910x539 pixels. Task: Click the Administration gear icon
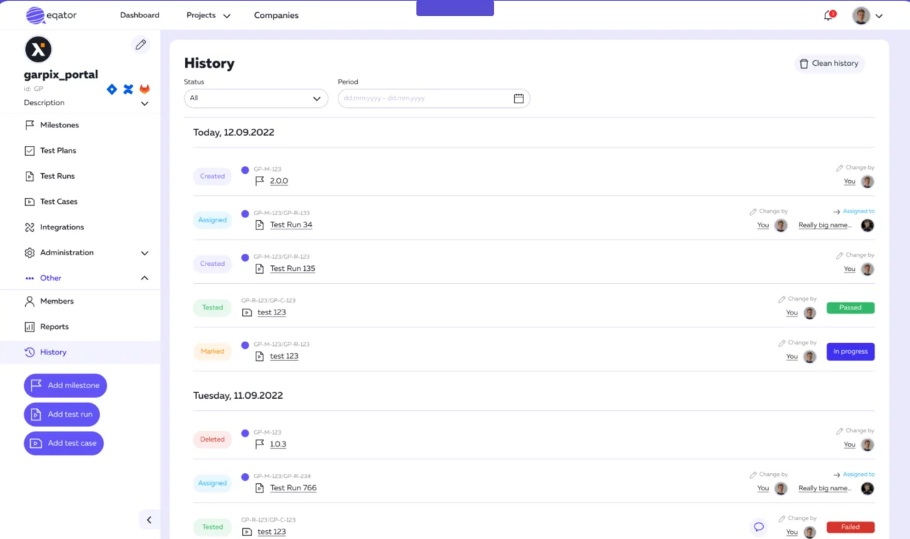[x=30, y=252]
